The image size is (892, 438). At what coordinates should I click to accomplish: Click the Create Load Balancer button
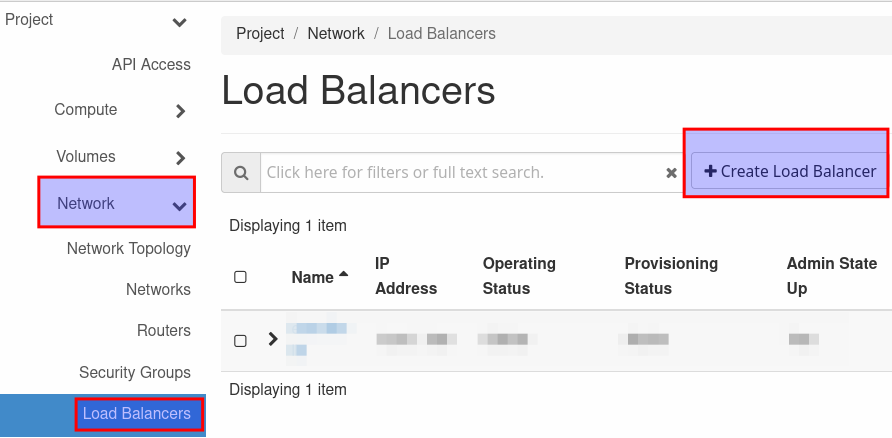[789, 171]
